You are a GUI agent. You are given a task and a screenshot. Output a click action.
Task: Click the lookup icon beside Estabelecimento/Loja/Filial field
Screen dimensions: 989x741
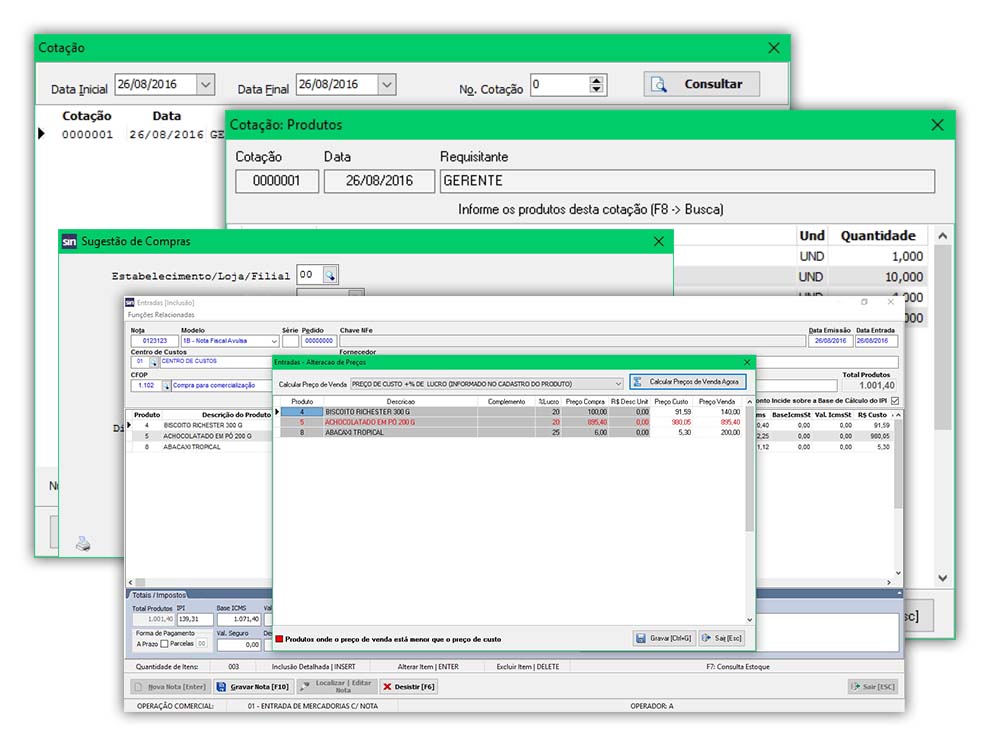[330, 275]
